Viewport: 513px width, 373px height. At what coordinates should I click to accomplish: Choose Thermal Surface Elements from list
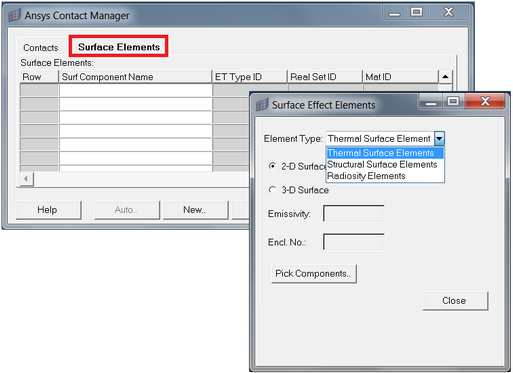(x=385, y=153)
